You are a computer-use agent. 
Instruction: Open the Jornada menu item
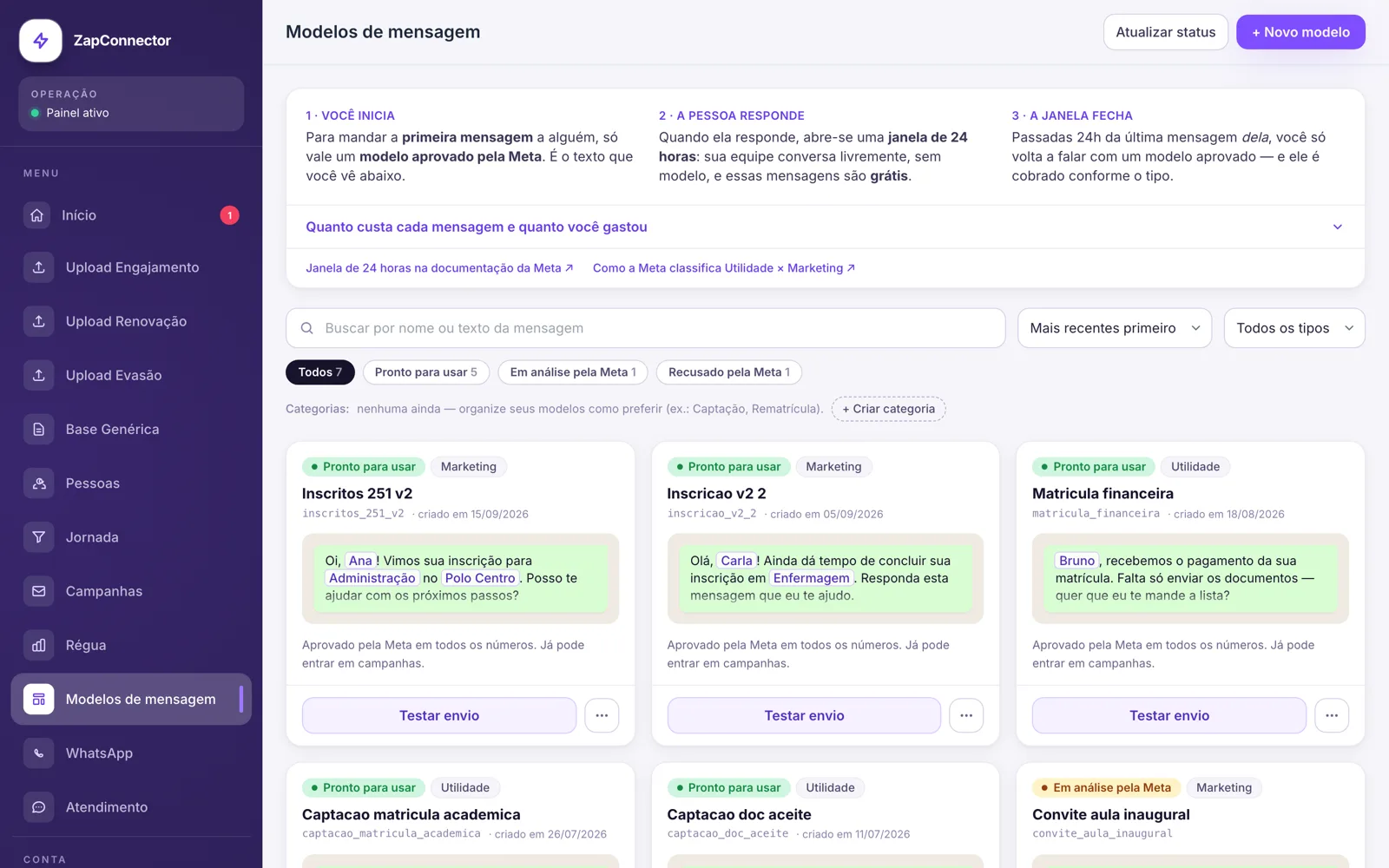[131, 537]
